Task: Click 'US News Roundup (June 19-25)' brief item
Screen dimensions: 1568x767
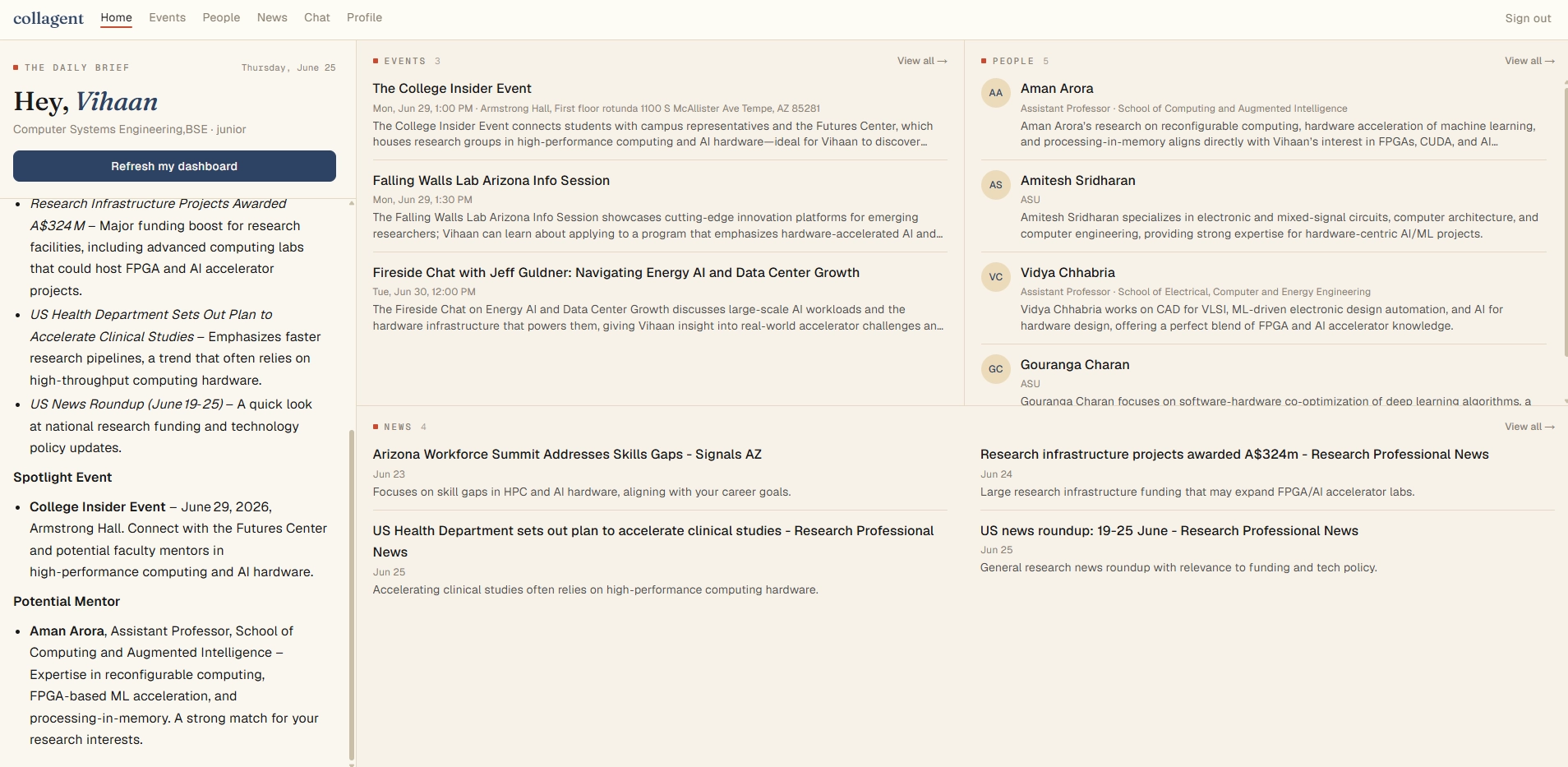Action: tap(127, 404)
